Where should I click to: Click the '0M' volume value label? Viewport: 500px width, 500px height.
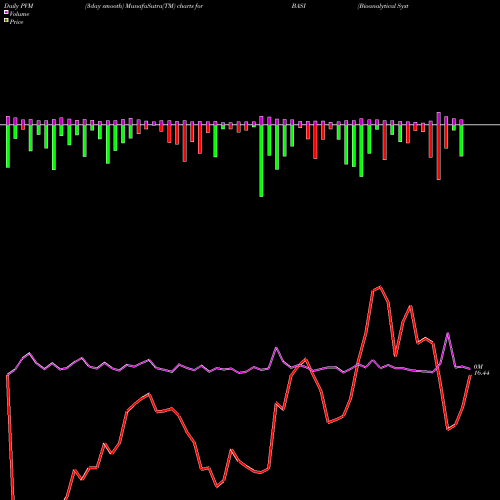(x=478, y=367)
